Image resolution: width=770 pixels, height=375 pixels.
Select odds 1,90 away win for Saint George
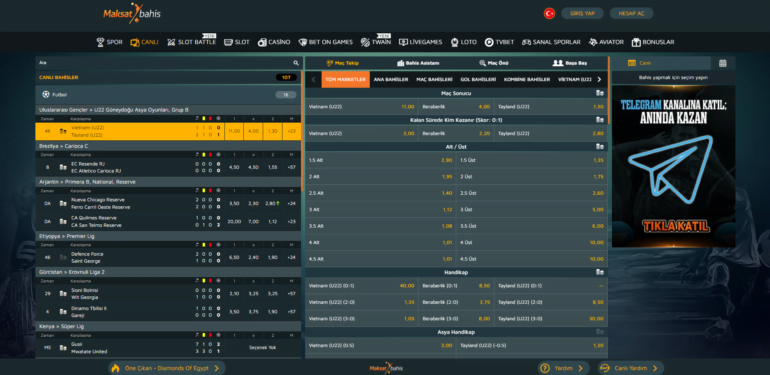(x=273, y=258)
